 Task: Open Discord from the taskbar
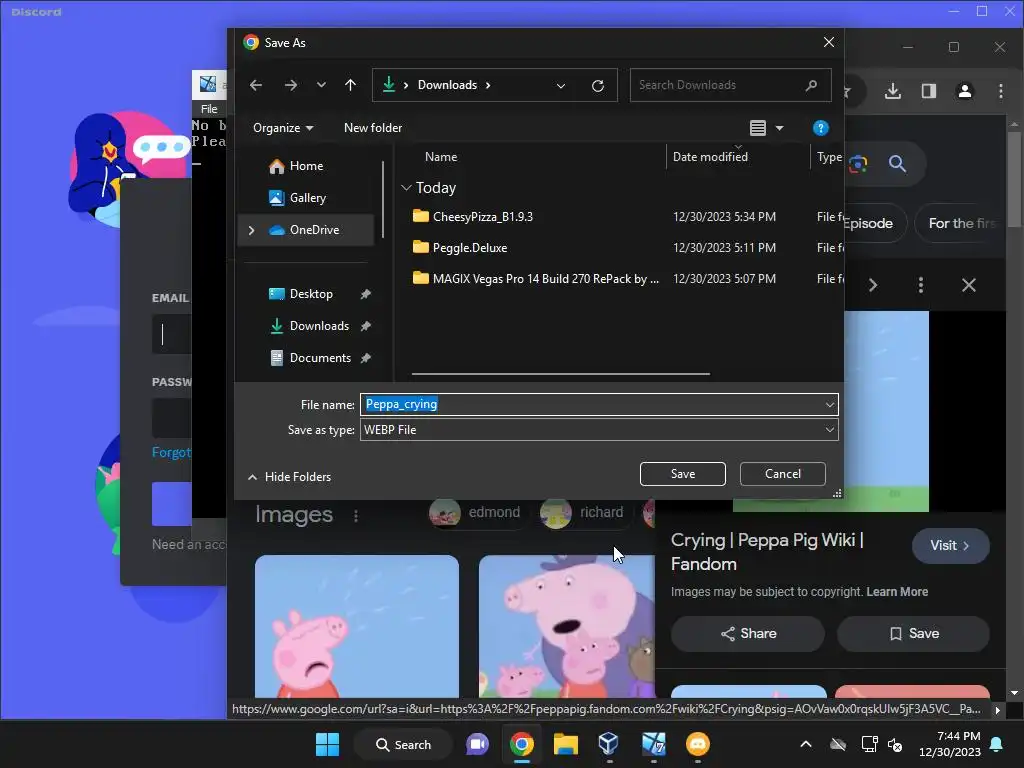click(x=697, y=744)
